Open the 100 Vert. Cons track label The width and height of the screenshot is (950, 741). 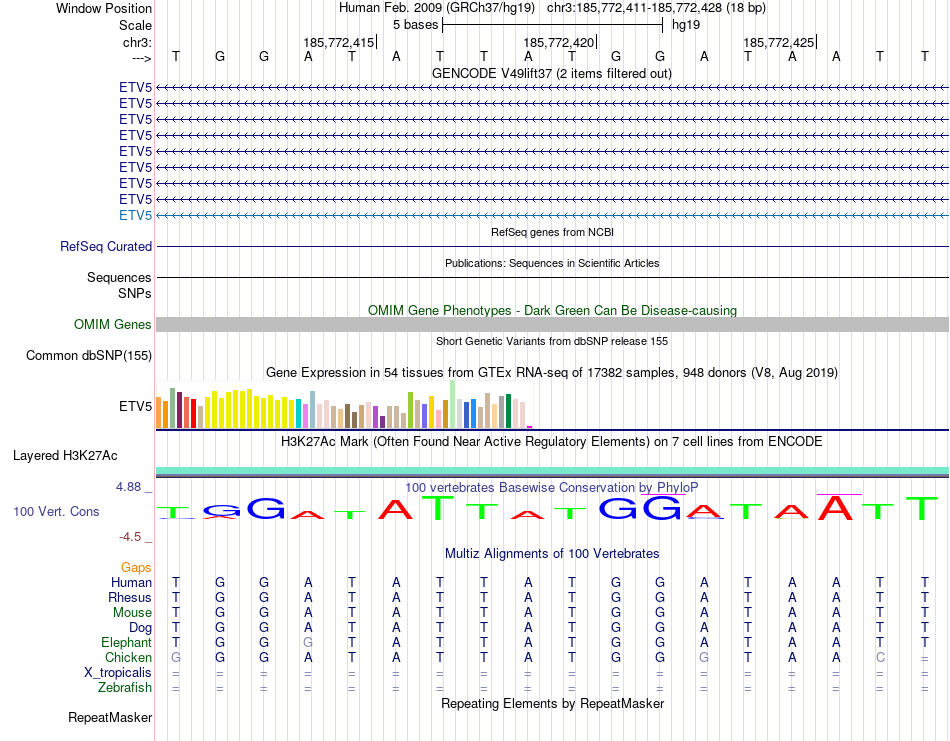[56, 511]
